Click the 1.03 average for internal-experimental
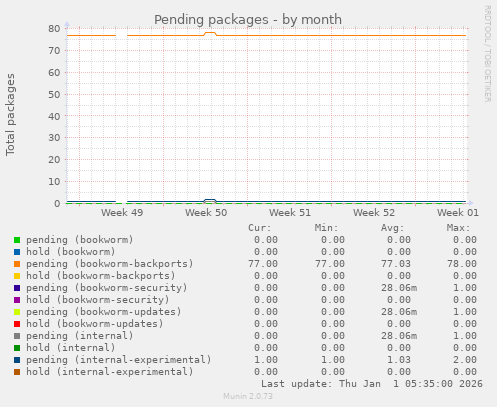The height and width of the screenshot is (407, 497). pyautogui.click(x=399, y=360)
